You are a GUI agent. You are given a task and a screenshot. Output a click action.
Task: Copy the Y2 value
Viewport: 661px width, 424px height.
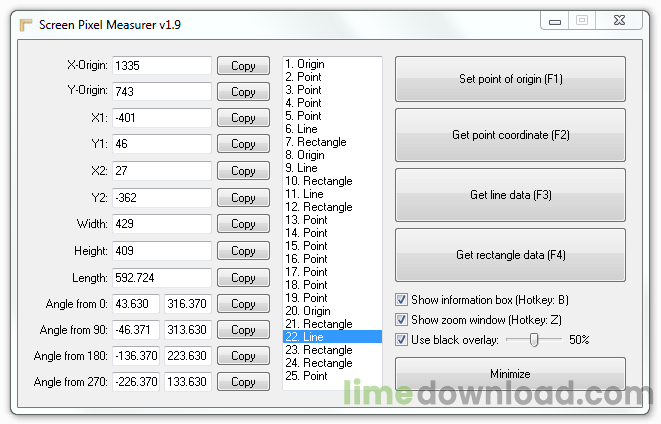tap(243, 198)
